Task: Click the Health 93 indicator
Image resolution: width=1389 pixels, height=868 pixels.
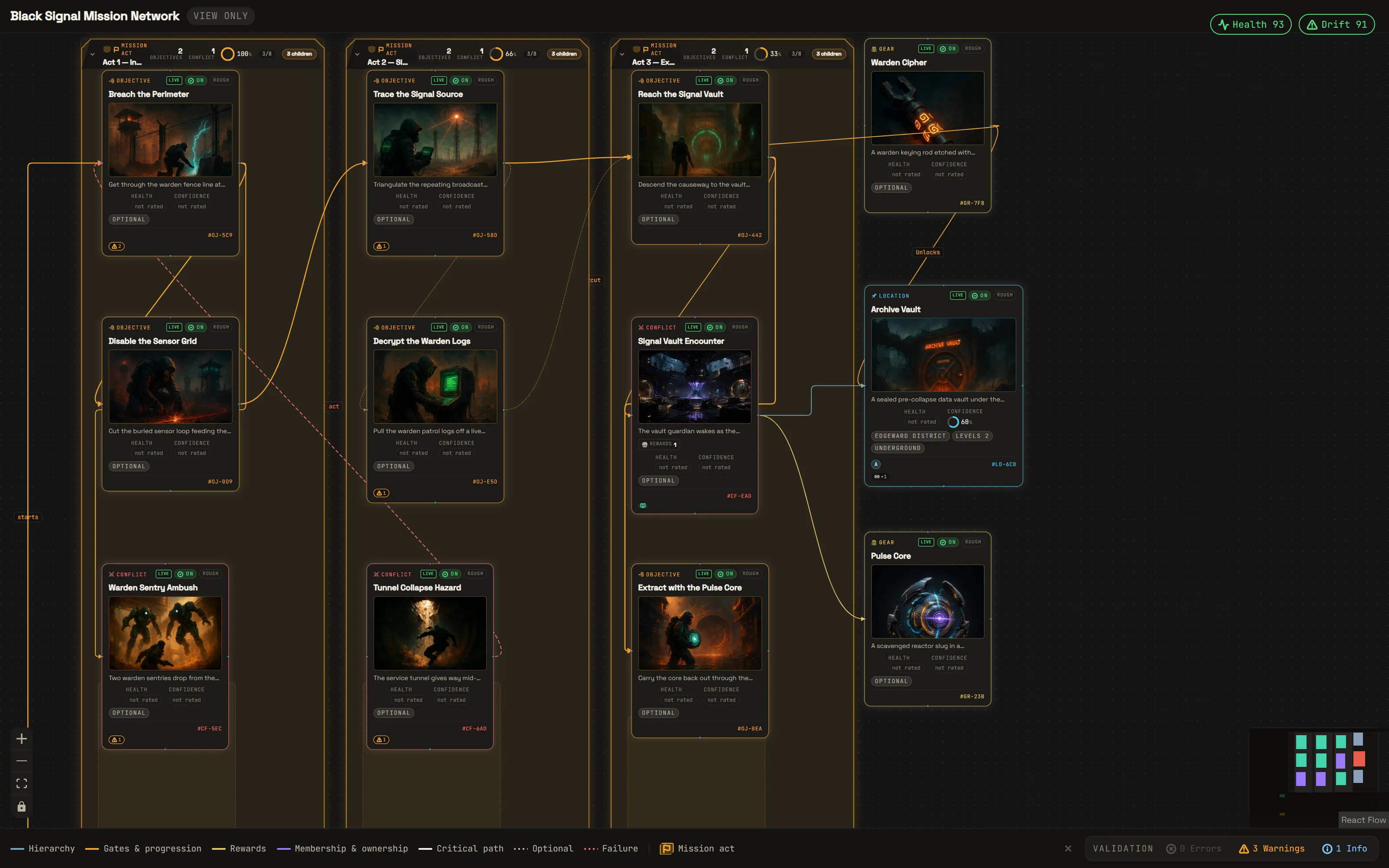Action: [x=1251, y=25]
